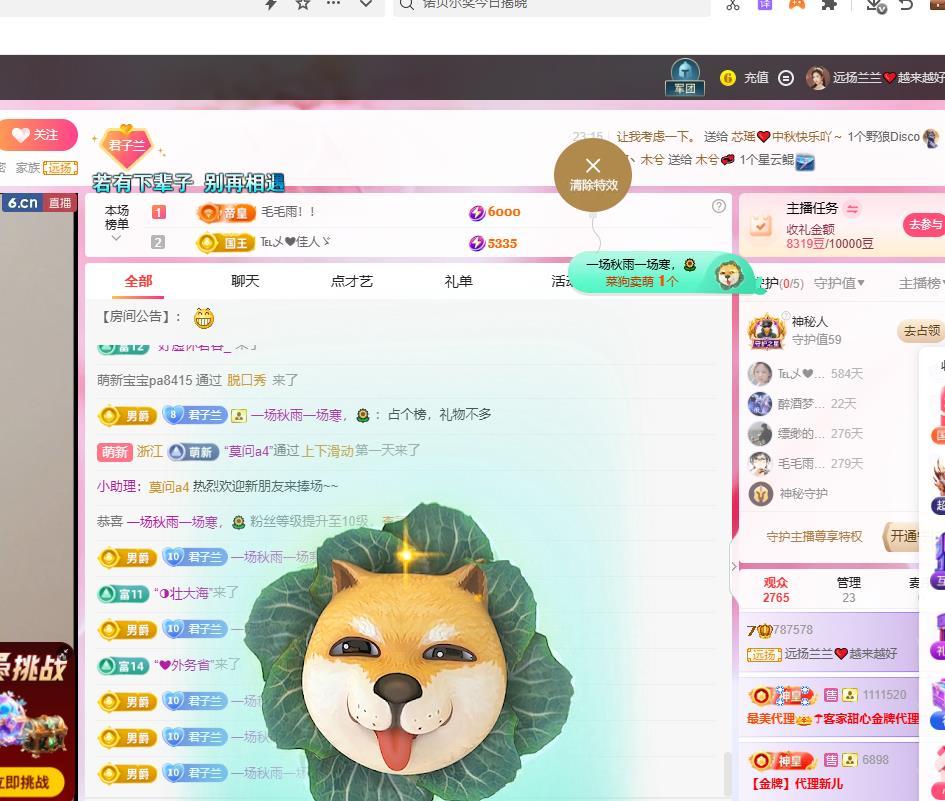Open the 守护值 sort dropdown
Image resolution: width=945 pixels, height=801 pixels.
[838, 283]
